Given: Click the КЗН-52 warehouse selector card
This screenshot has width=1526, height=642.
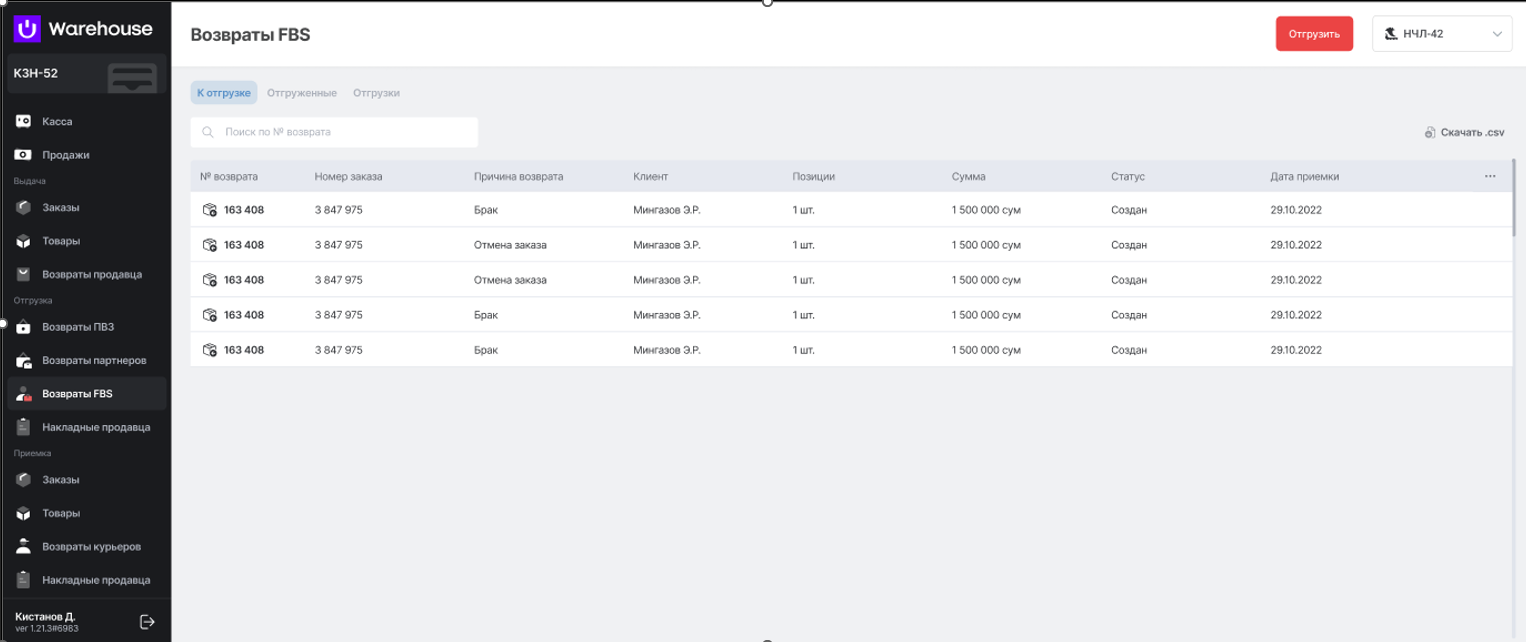Looking at the screenshot, I should (x=86, y=74).
